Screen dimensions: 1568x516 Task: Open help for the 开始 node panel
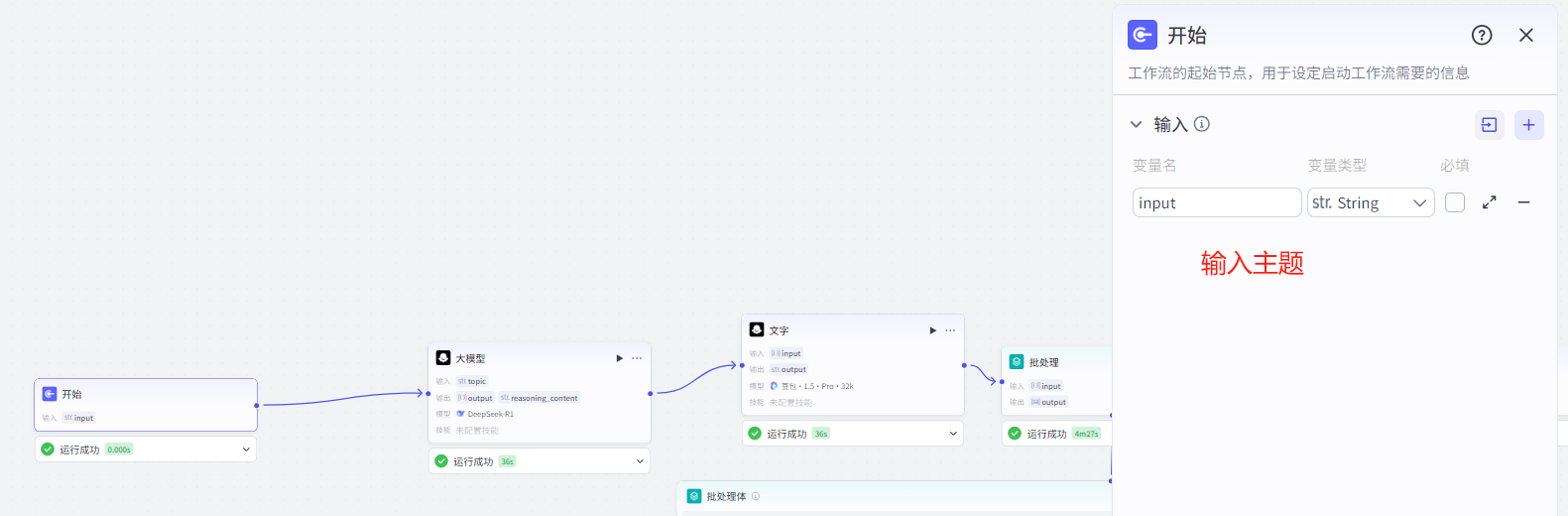1481,36
